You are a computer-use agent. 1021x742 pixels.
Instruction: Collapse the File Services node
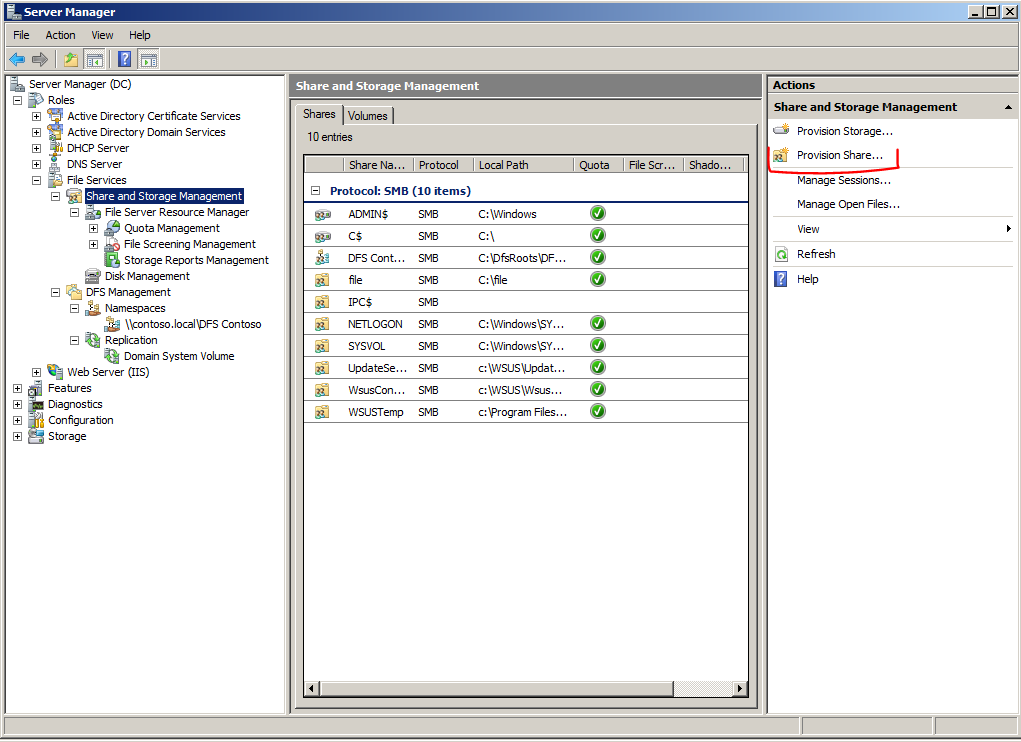tap(36, 180)
